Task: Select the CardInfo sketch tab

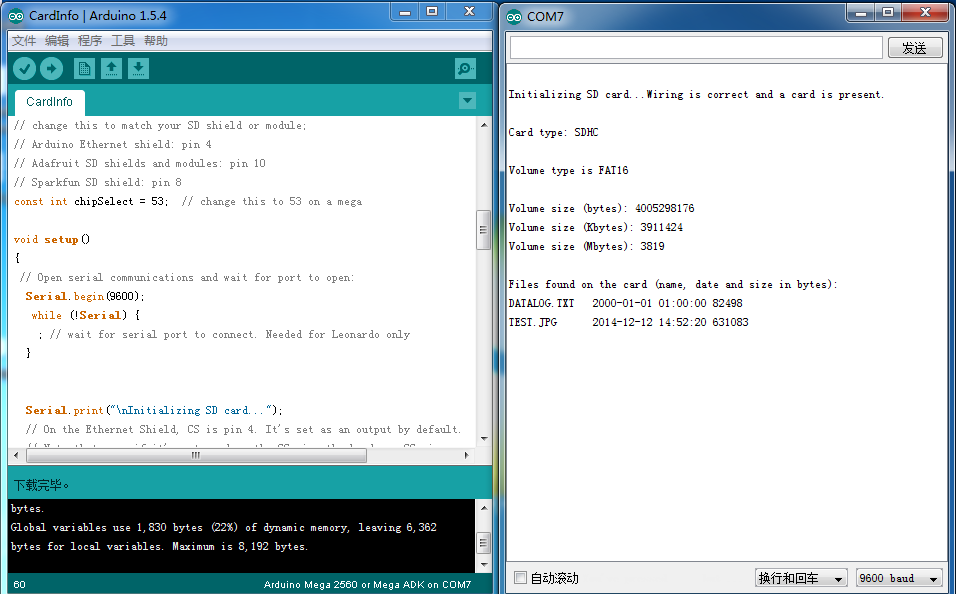Action: pos(49,102)
